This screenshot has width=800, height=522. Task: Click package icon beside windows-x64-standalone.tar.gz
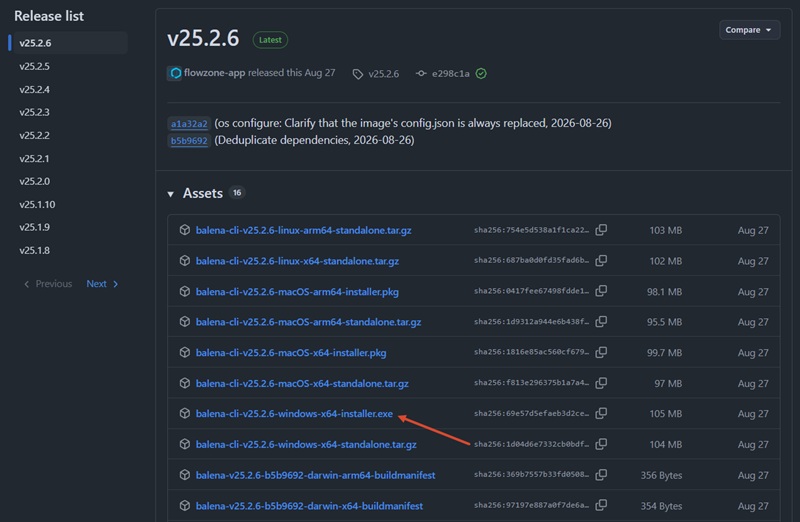click(x=185, y=444)
